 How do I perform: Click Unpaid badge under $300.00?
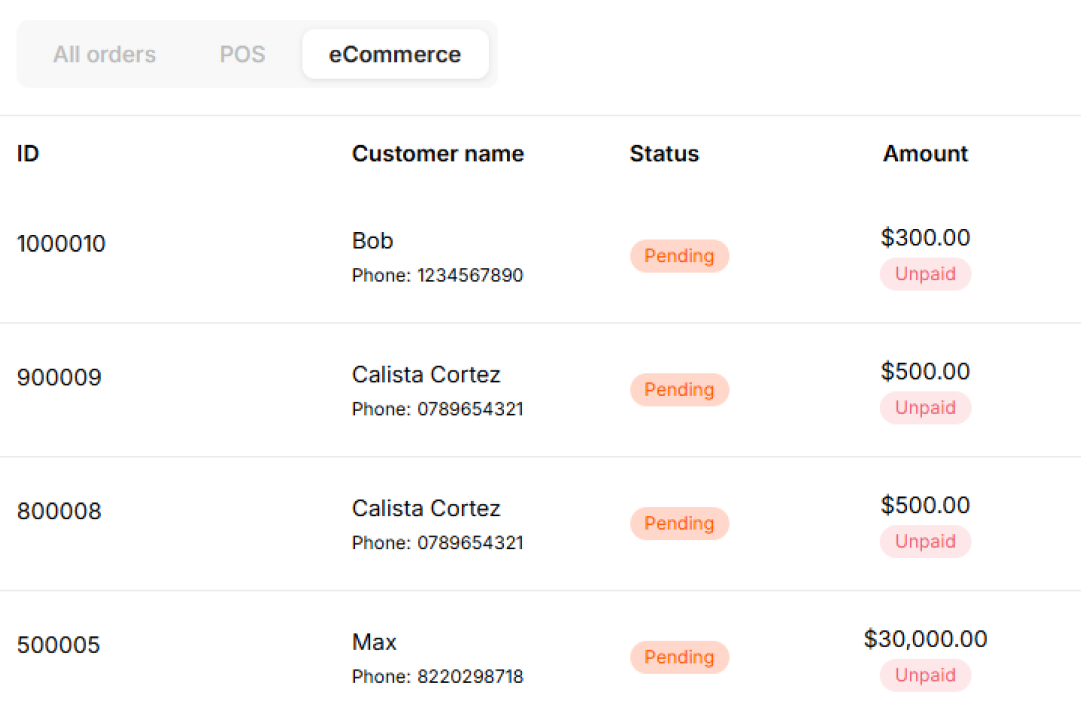pyautogui.click(x=925, y=274)
